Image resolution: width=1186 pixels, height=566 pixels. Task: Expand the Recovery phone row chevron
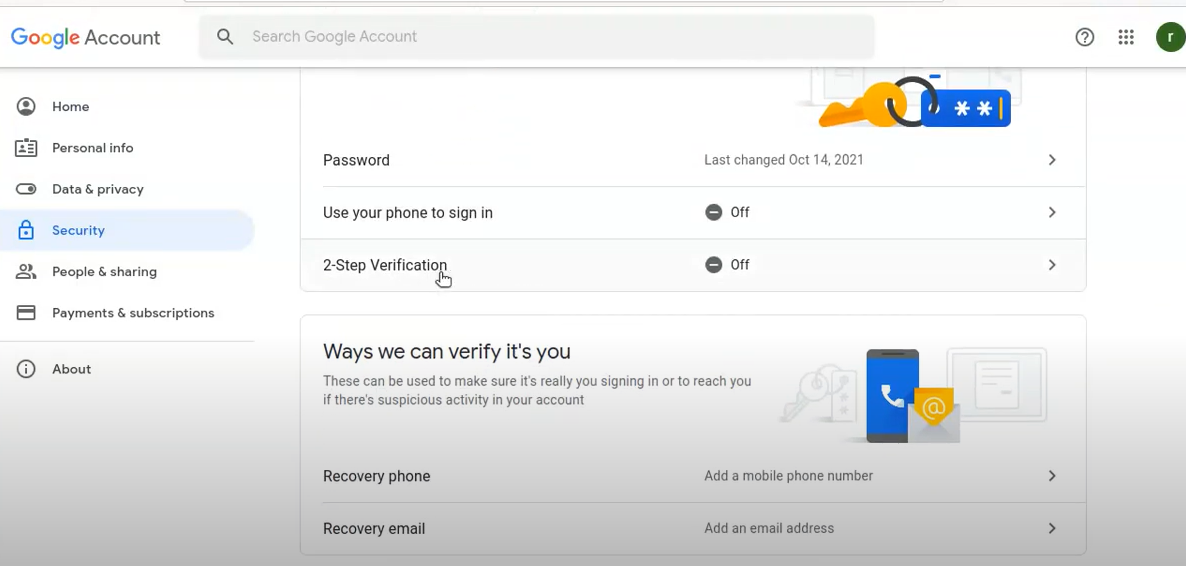[1052, 476]
